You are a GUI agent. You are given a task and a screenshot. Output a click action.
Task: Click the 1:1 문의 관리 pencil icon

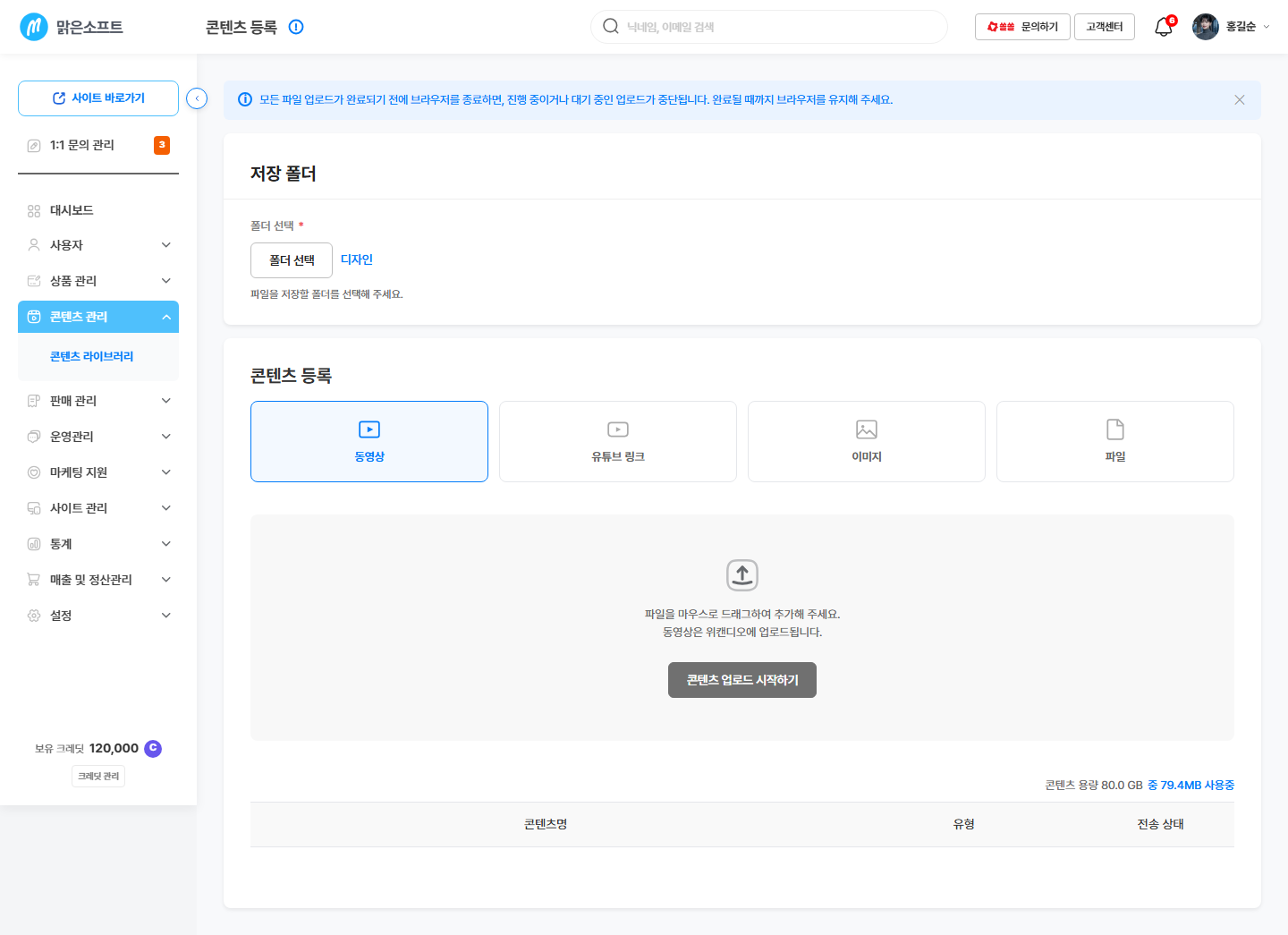34,145
